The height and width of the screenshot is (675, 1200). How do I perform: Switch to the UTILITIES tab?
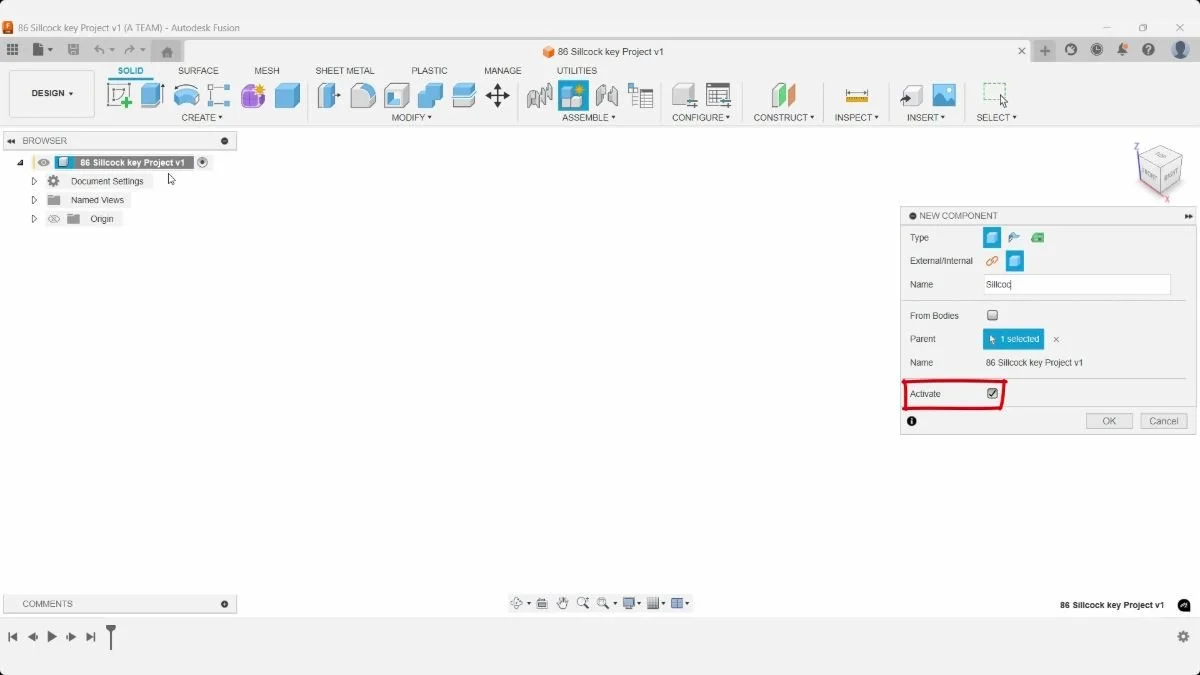[x=577, y=71]
